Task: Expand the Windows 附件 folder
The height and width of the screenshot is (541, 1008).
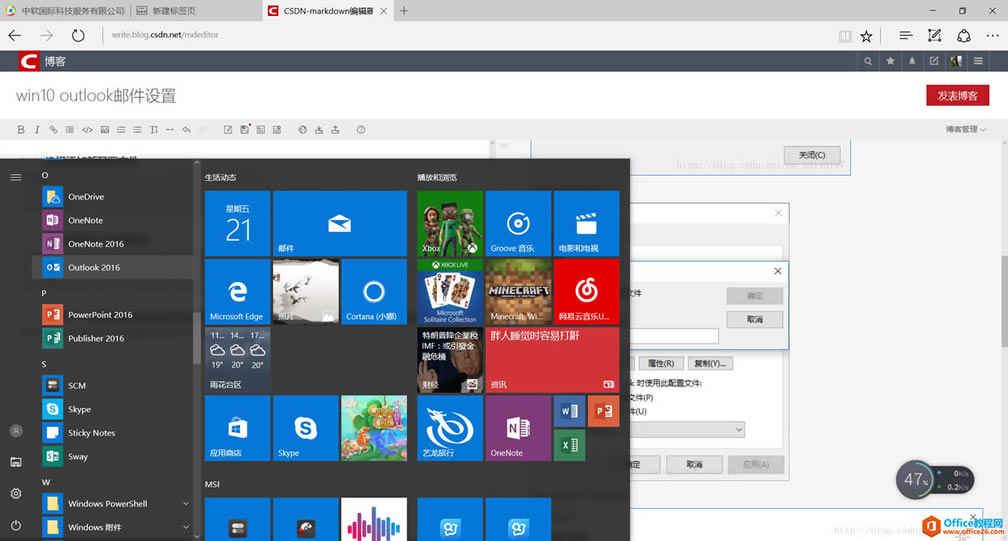Action: 186,527
